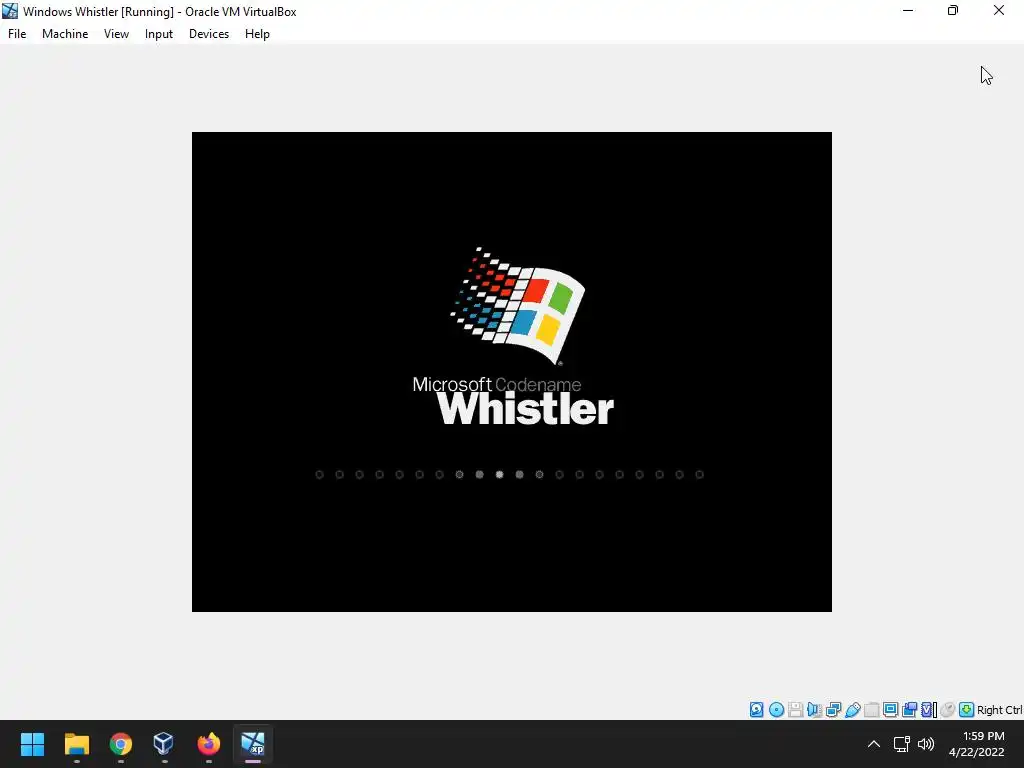Switch to Google Chrome in the taskbar
The height and width of the screenshot is (768, 1024).
[x=121, y=744]
